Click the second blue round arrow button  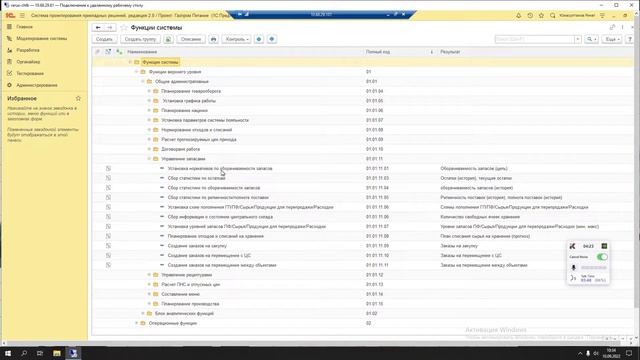point(272,39)
